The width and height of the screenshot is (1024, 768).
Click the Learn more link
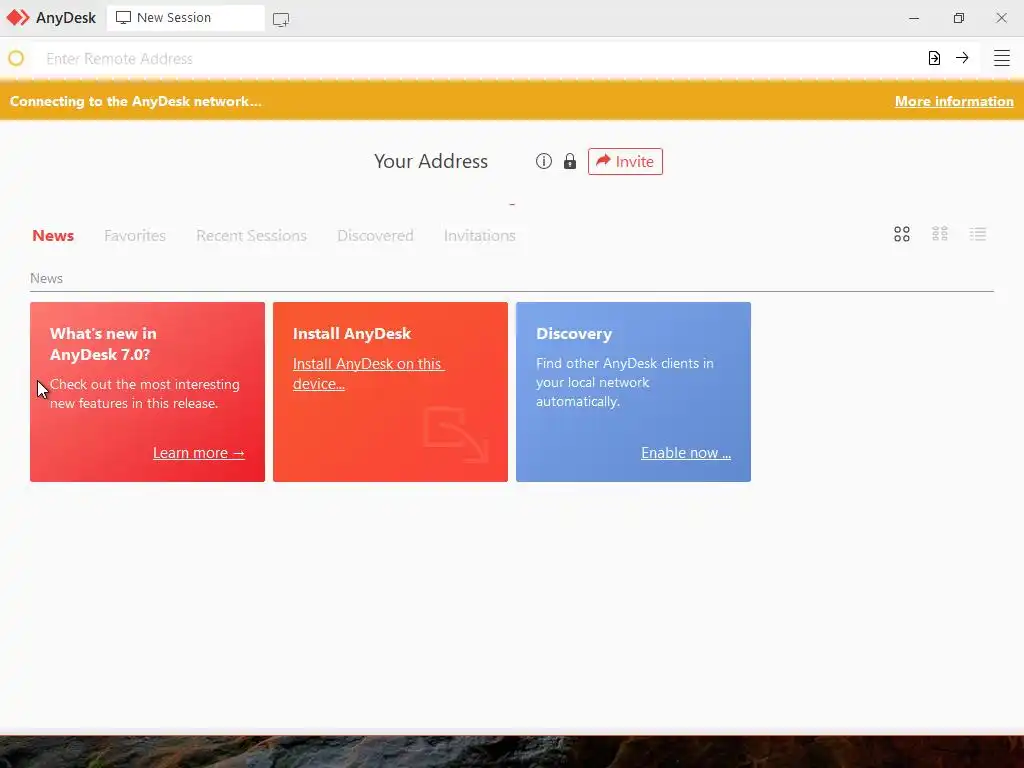(x=199, y=453)
